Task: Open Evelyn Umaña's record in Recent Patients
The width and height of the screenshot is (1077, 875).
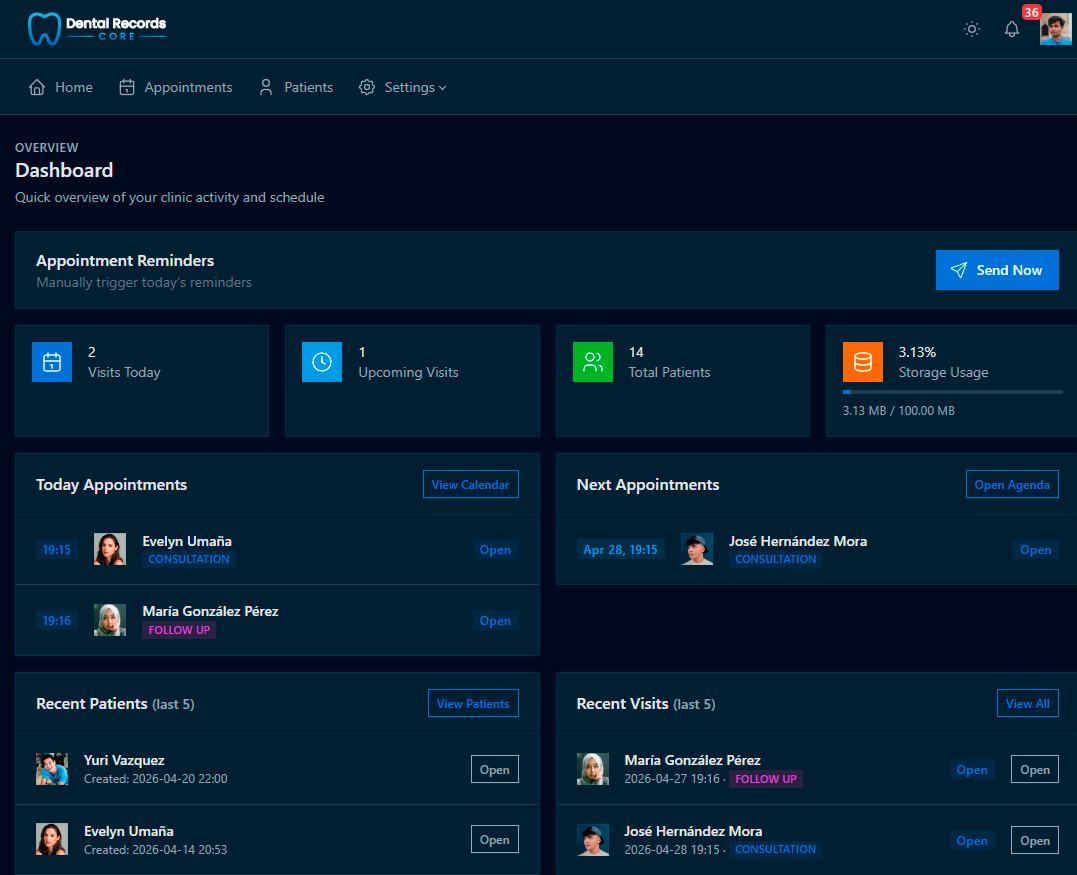Action: point(495,839)
